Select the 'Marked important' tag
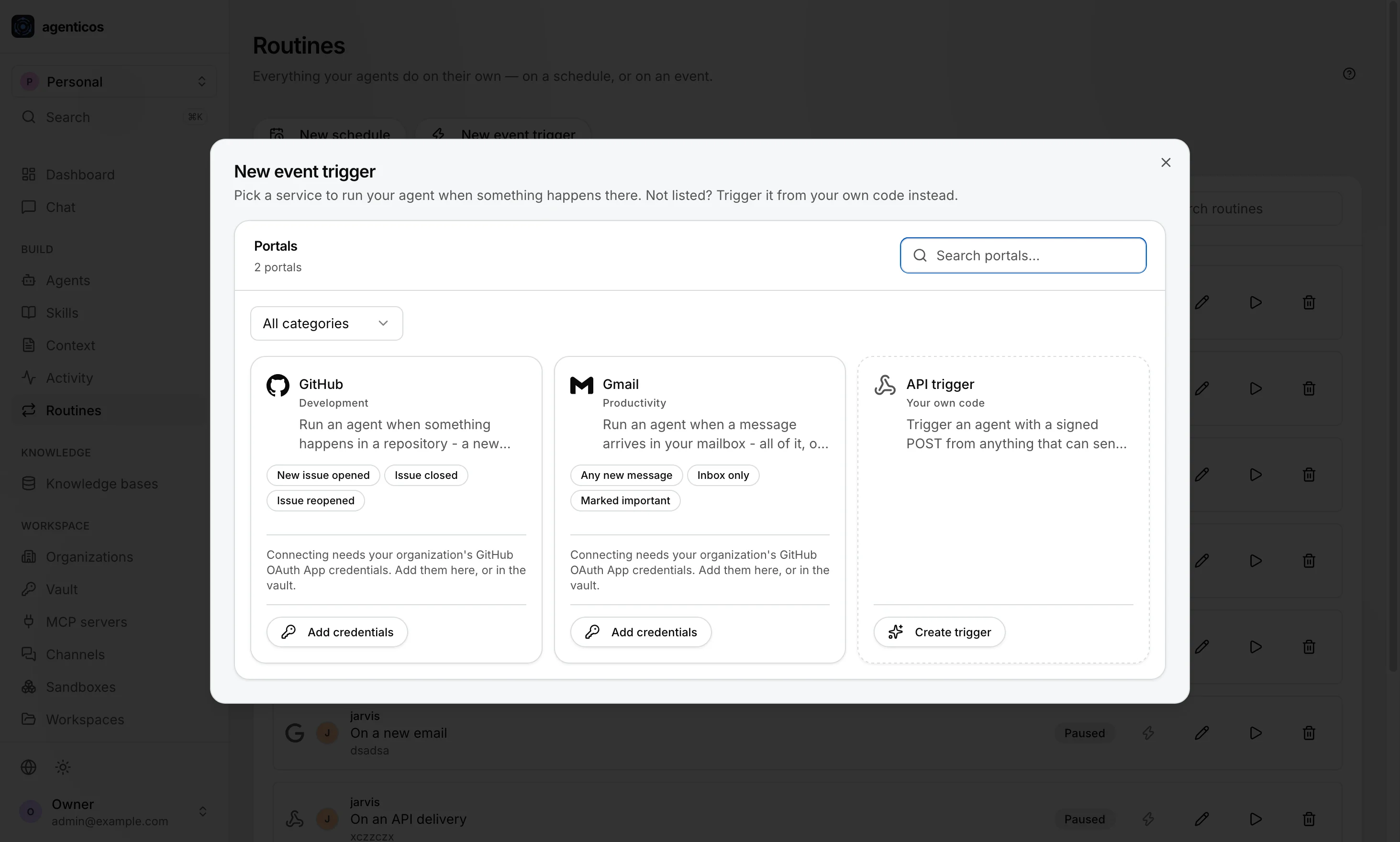 tap(625, 501)
